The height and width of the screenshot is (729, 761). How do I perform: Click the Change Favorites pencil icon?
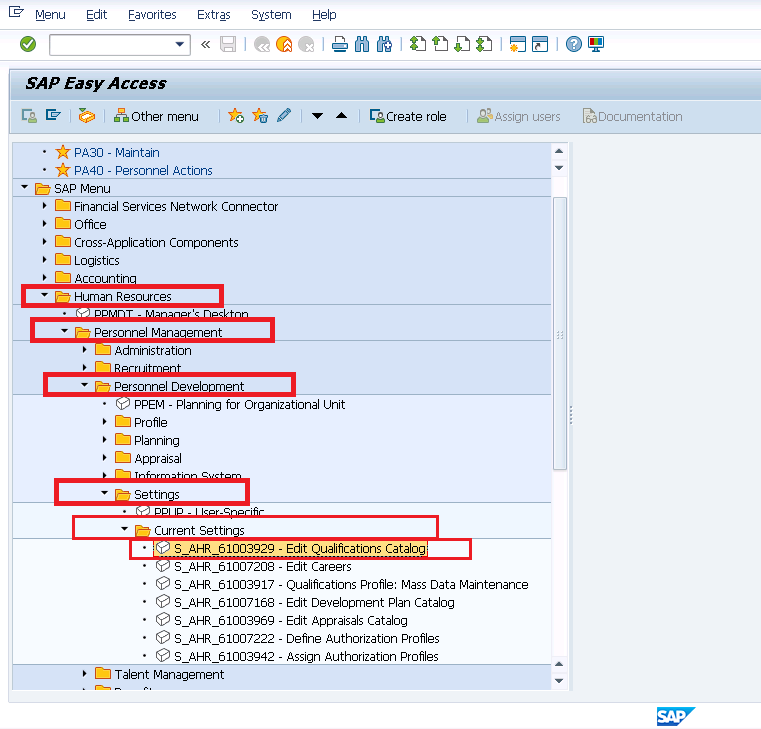284,116
